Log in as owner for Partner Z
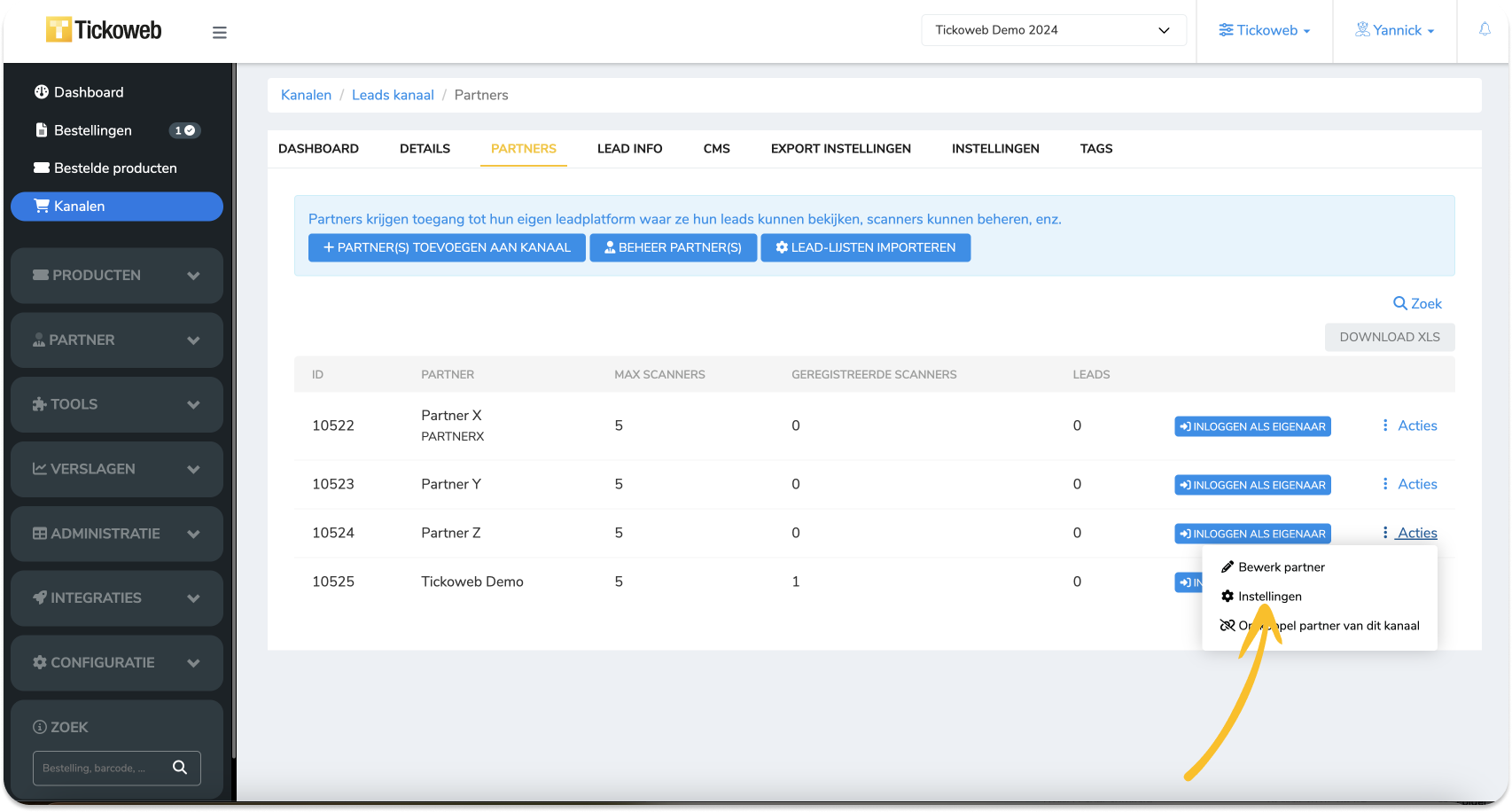 pos(1252,534)
